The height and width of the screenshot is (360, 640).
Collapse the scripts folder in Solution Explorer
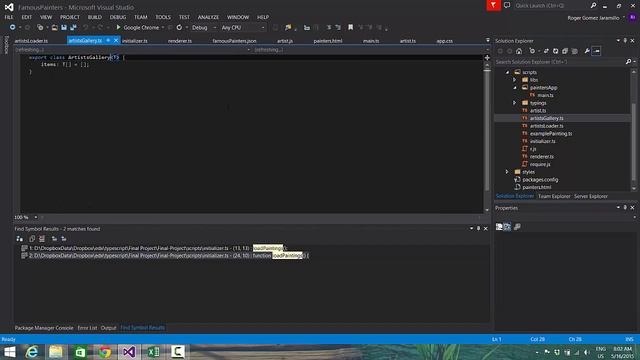pyautogui.click(x=507, y=72)
